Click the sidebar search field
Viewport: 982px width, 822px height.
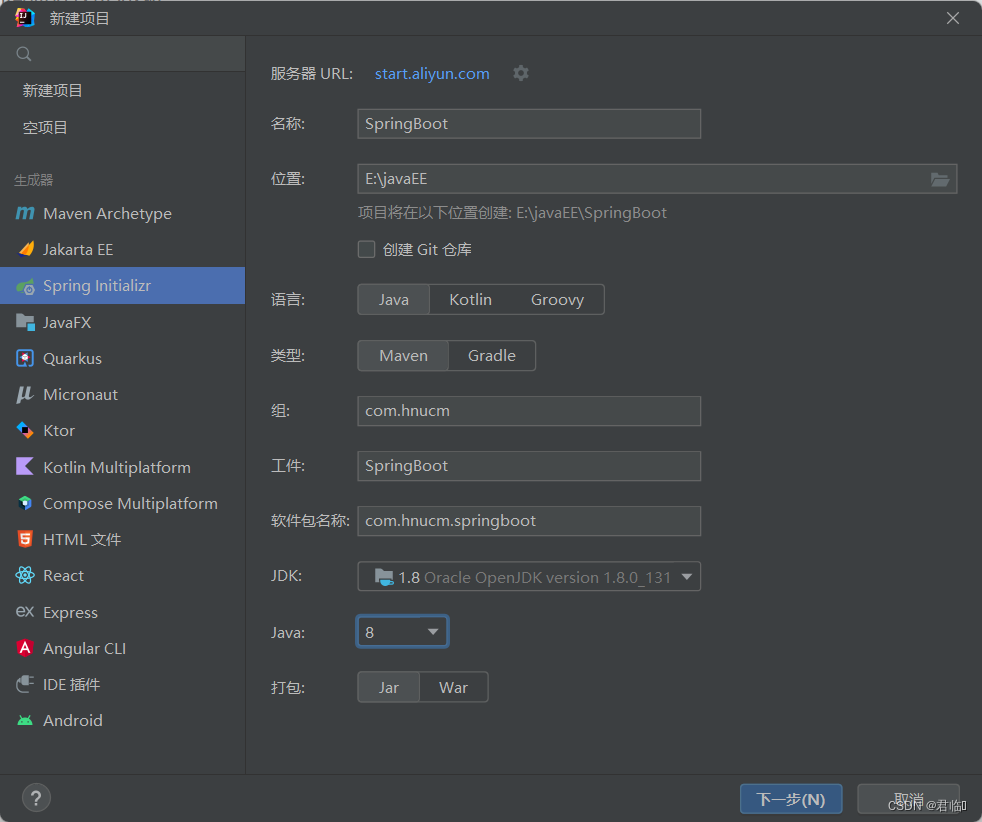click(x=123, y=54)
